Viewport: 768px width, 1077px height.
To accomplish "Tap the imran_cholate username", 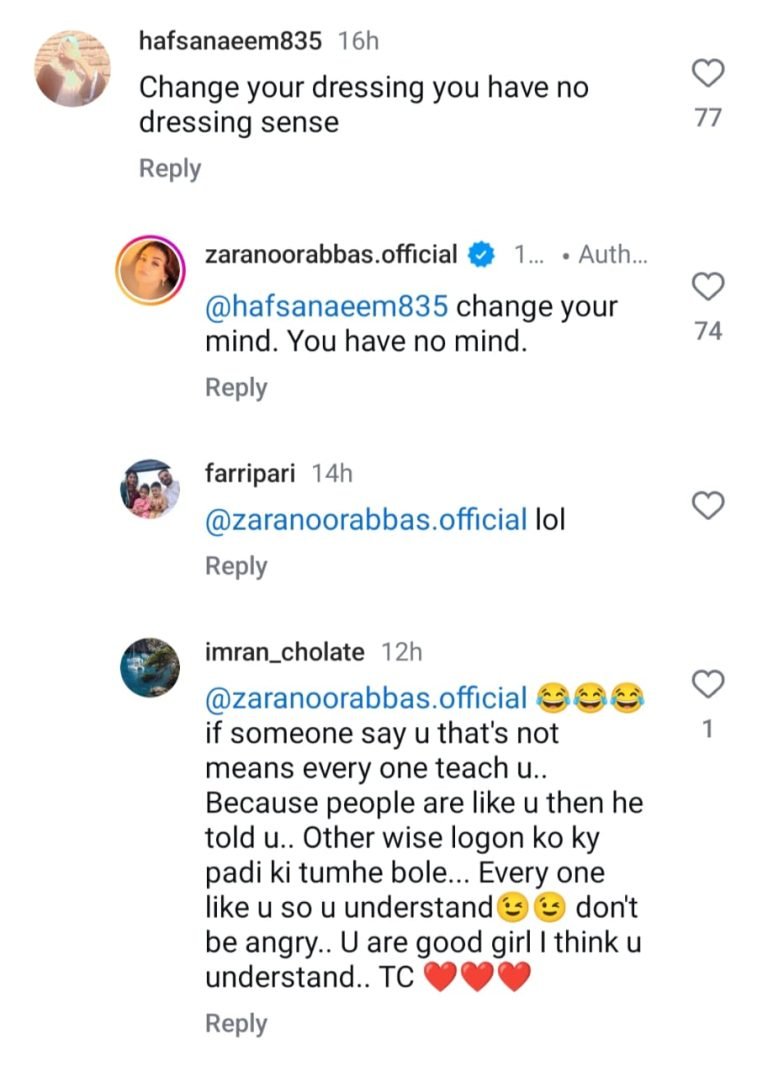I will pos(285,653).
